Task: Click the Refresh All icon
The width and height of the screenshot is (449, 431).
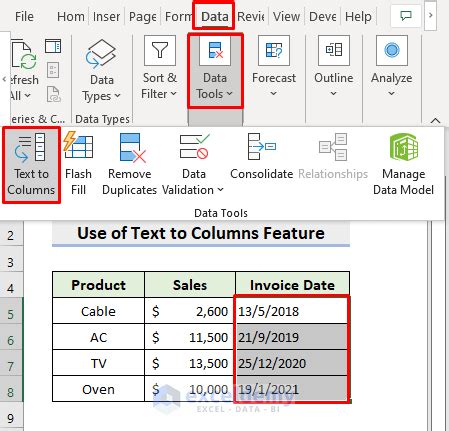Action: tap(23, 71)
